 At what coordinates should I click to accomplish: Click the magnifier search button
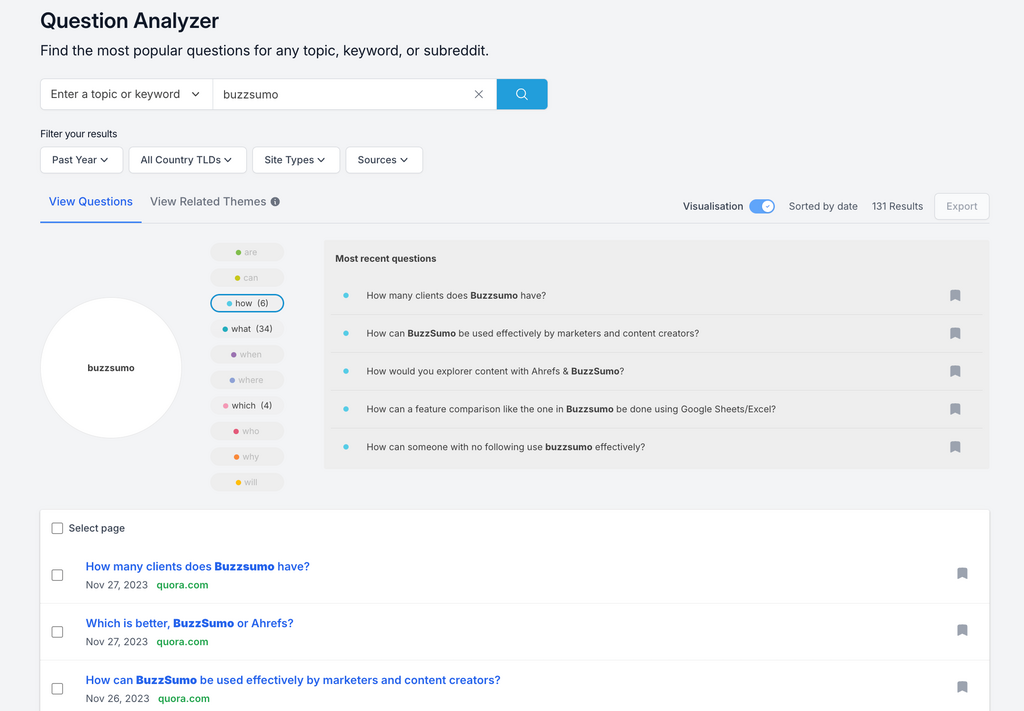pos(521,94)
